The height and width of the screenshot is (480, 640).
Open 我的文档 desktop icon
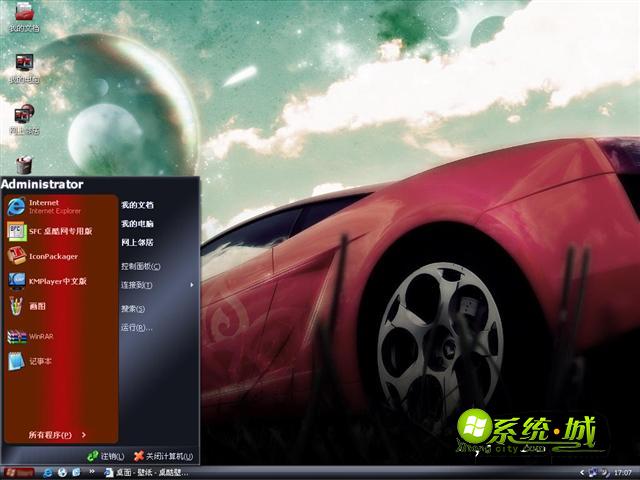click(23, 16)
